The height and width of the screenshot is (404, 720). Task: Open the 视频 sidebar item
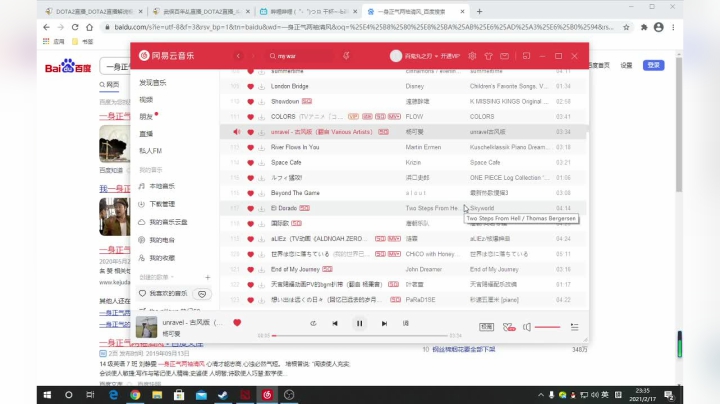pyautogui.click(x=146, y=100)
